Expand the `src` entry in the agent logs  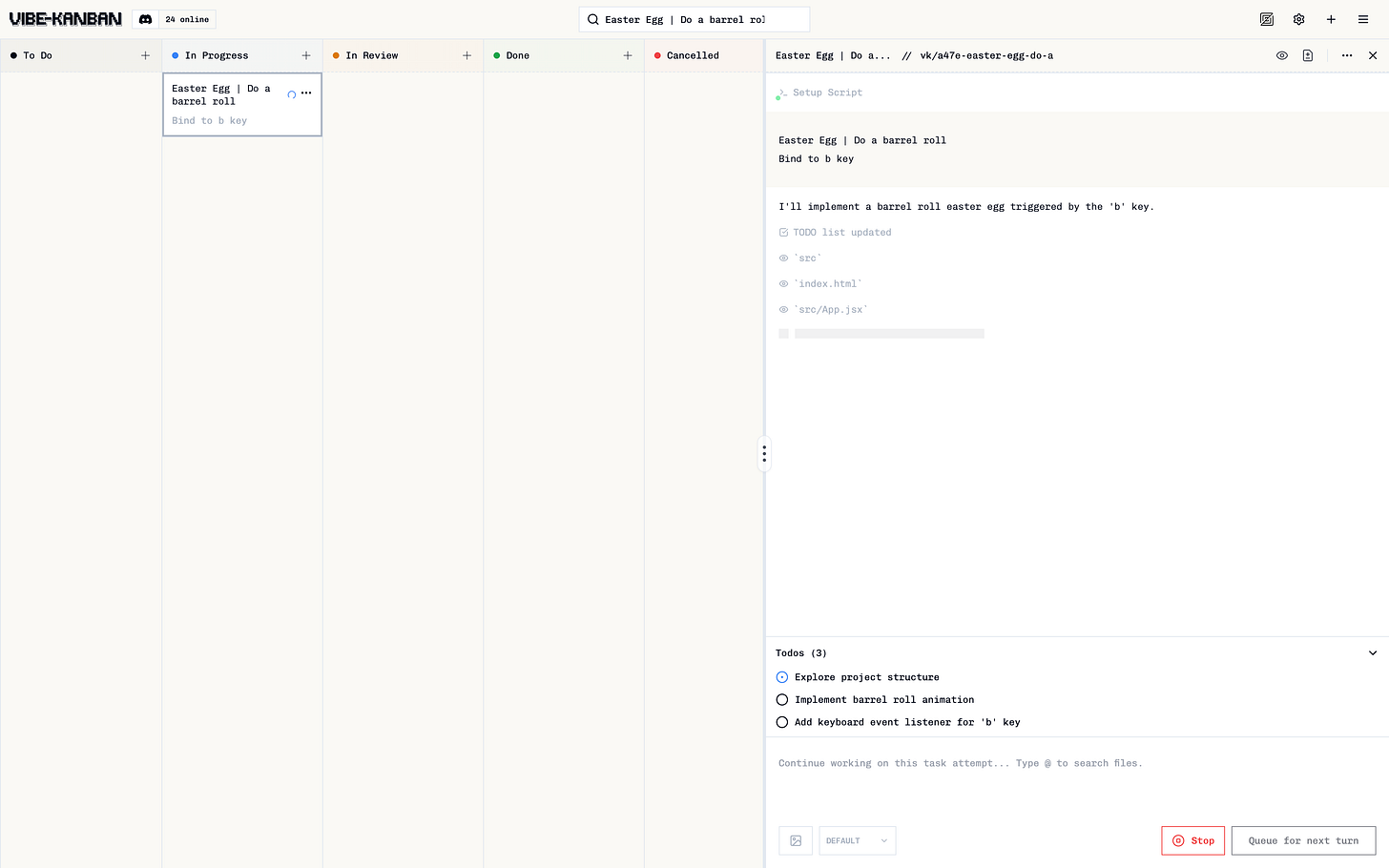[801, 258]
